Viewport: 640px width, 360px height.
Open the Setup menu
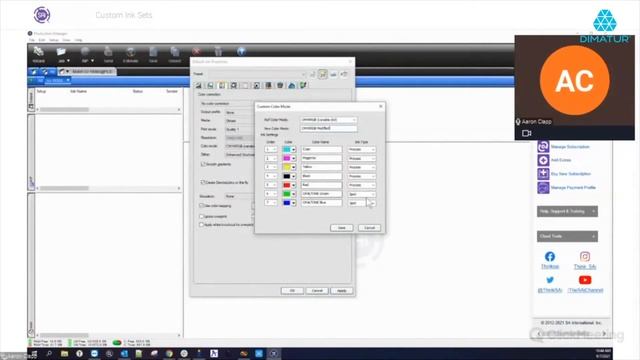click(54, 40)
